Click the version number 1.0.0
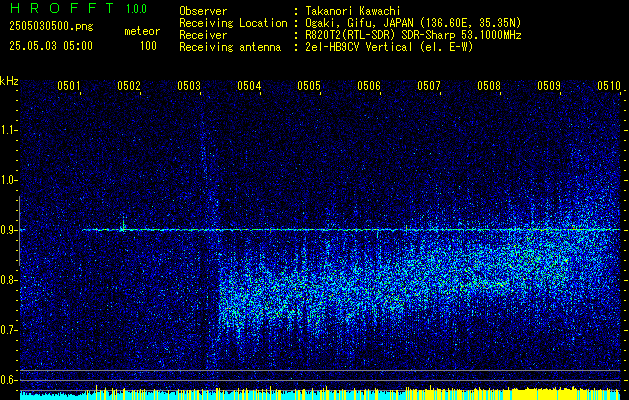This screenshot has width=629, height=400. coord(136,8)
